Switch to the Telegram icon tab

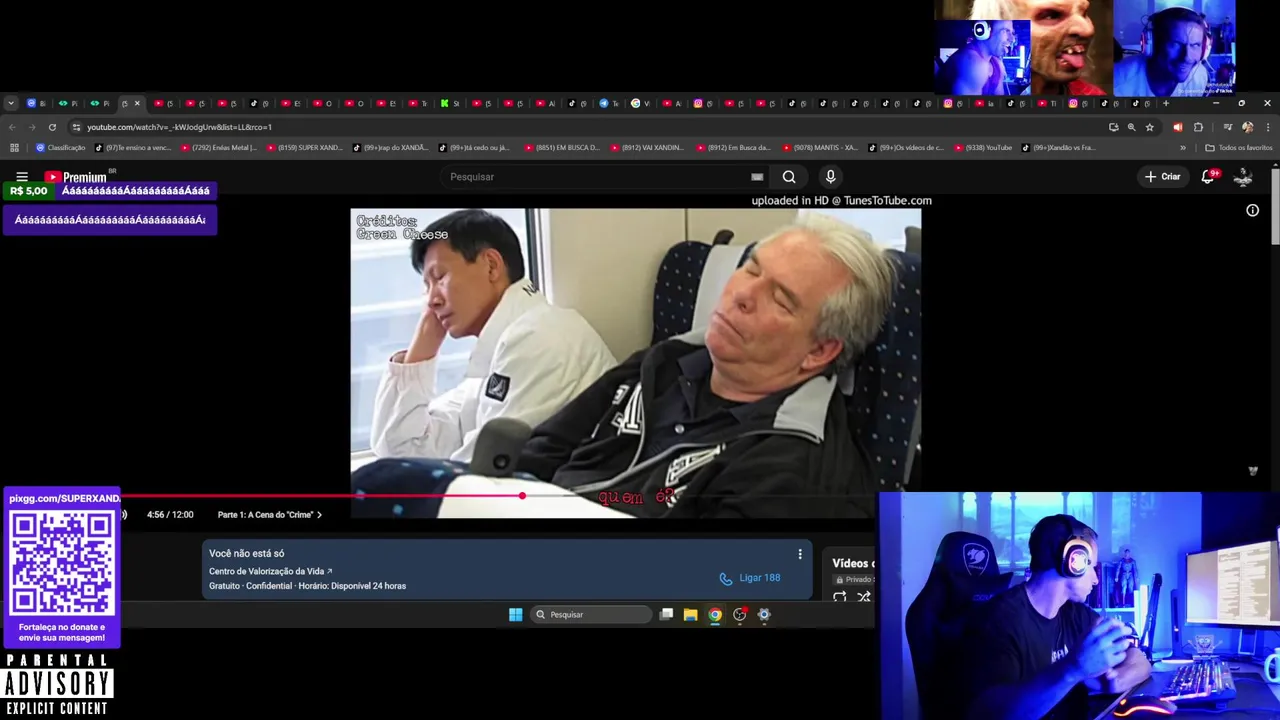(609, 103)
